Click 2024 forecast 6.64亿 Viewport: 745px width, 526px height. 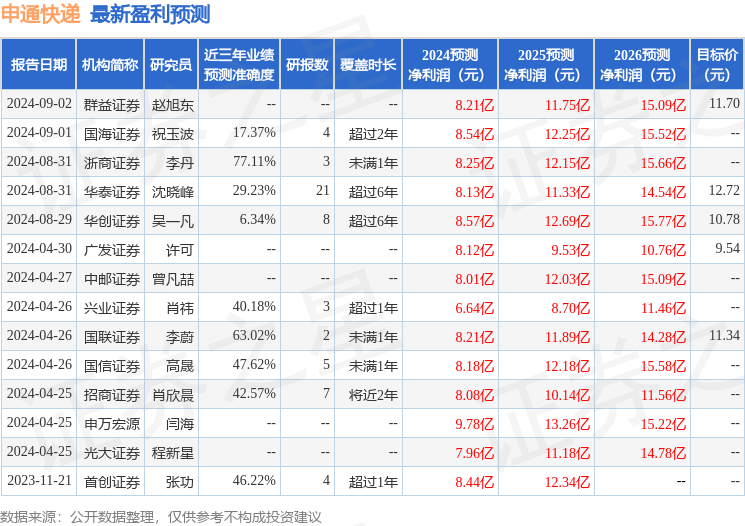(475, 308)
